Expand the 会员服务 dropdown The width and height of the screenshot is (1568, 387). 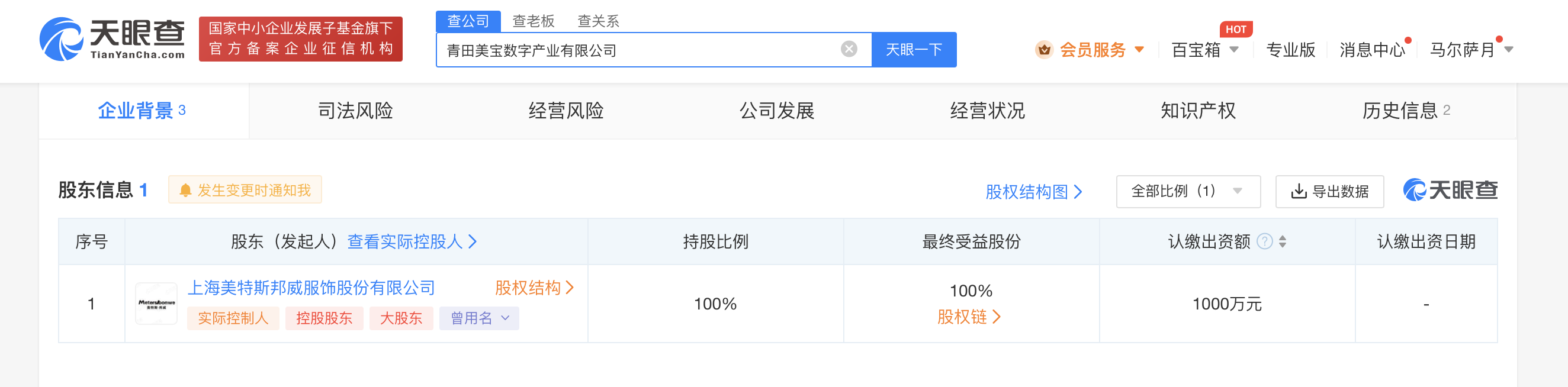[1139, 50]
